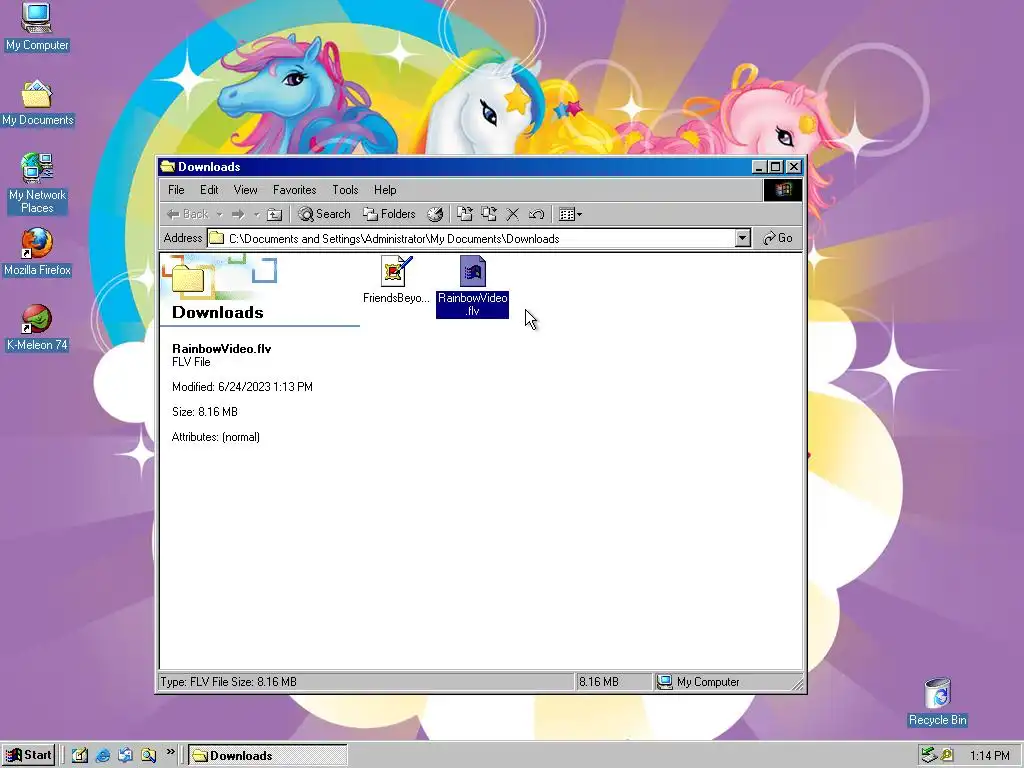Click Show Desktop quick launch icon
1024x768 pixels.
[80, 756]
